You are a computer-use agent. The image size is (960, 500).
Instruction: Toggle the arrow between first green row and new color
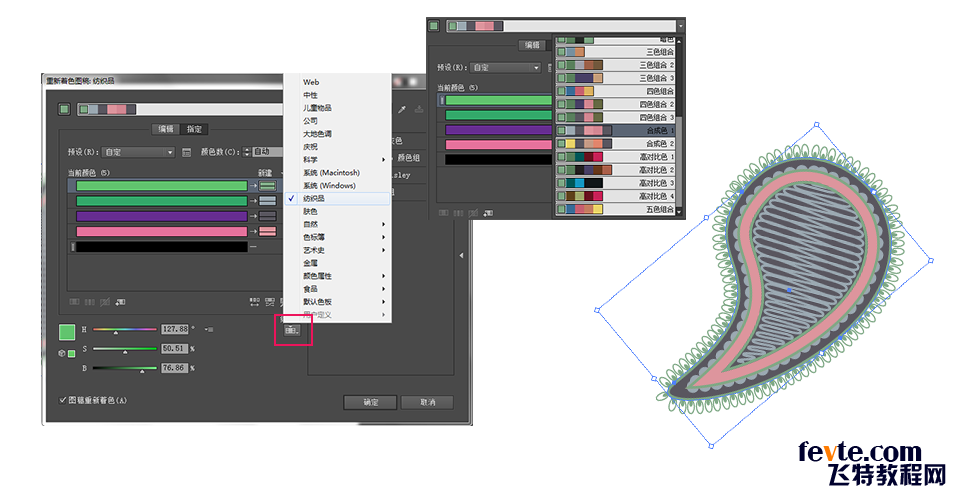[253, 185]
